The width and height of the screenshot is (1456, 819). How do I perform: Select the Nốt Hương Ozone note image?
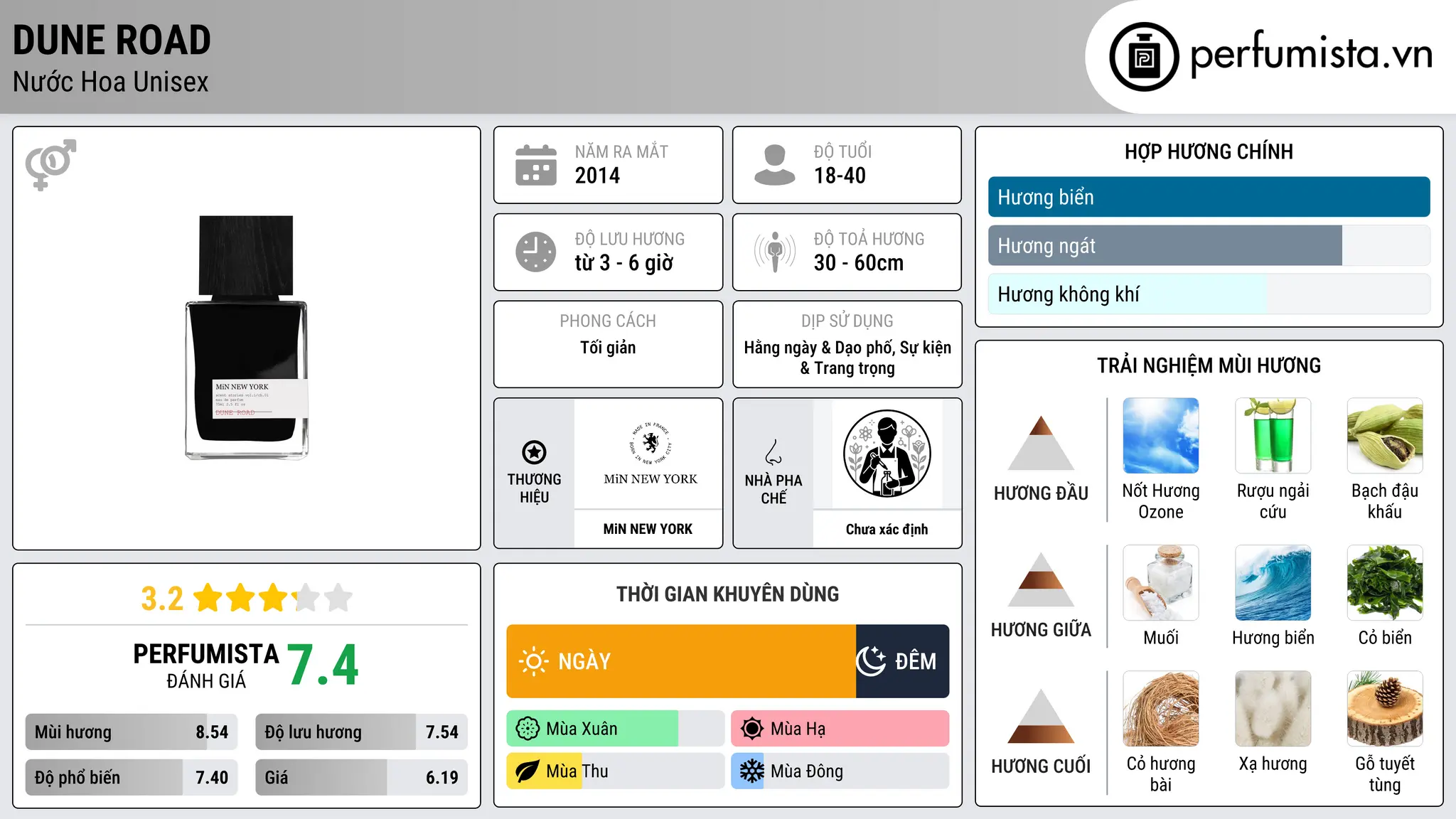tap(1161, 436)
